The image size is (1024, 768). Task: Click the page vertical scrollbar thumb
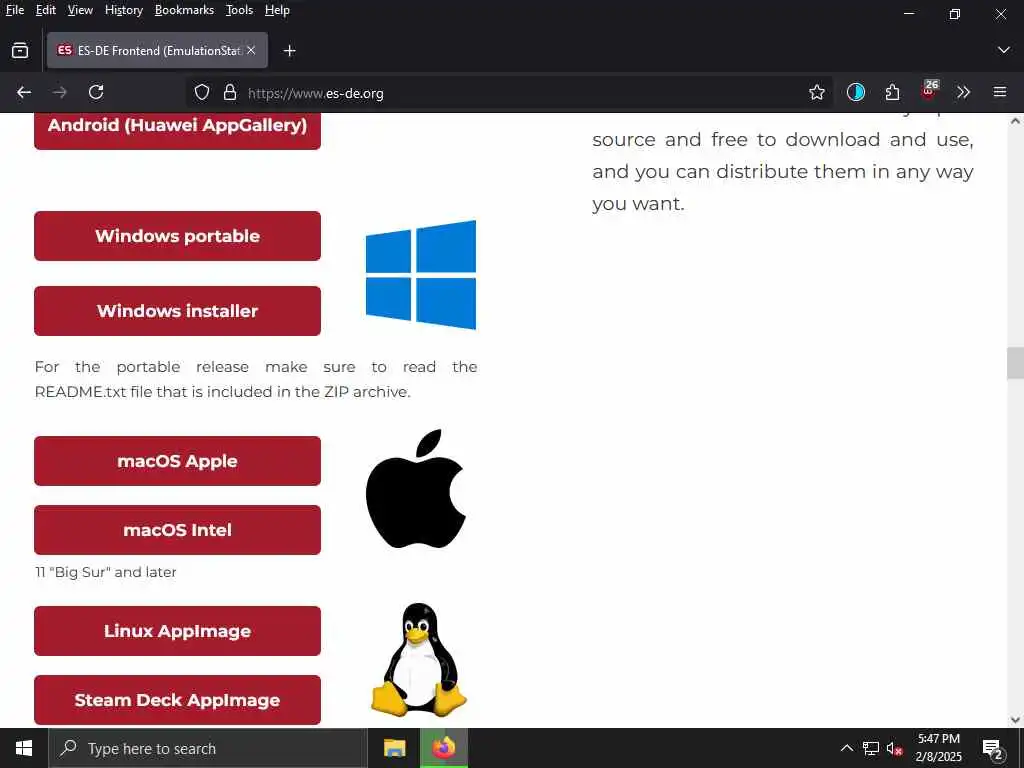(1015, 363)
